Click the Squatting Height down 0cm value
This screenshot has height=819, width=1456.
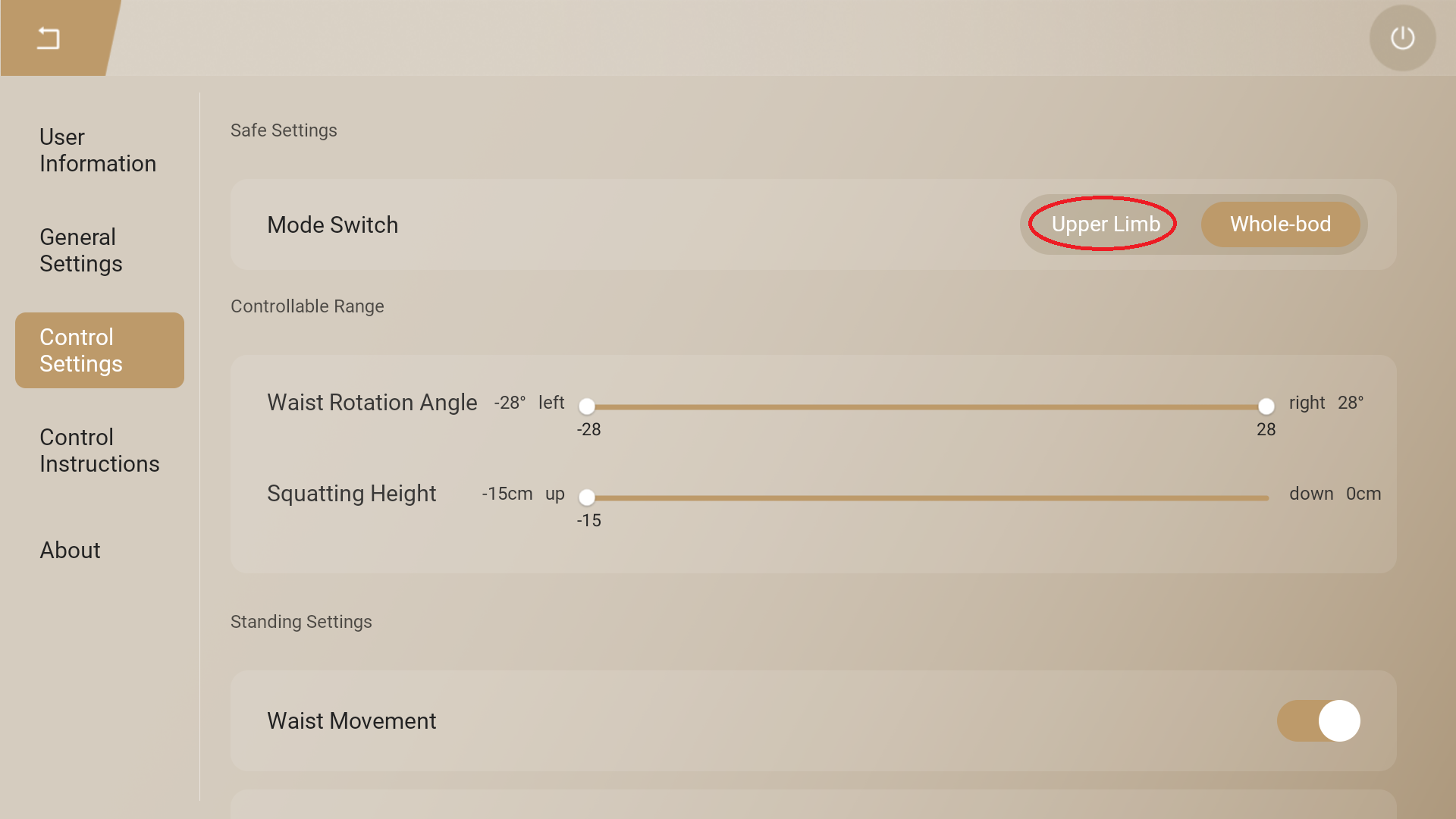pyautogui.click(x=1363, y=494)
